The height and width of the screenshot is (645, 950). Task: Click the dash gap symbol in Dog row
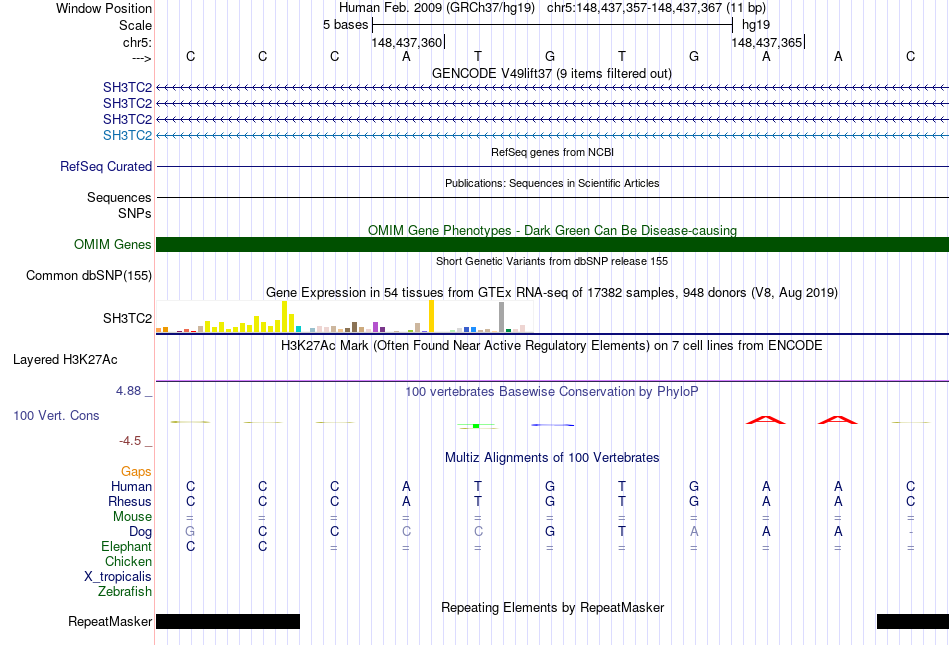click(911, 532)
